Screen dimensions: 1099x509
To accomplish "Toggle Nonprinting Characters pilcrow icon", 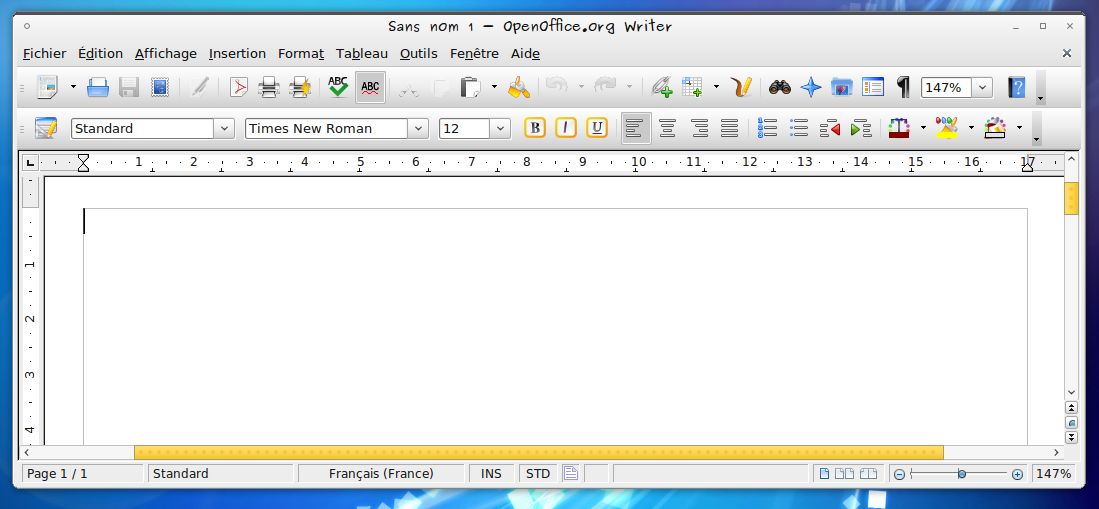I will pos(903,88).
